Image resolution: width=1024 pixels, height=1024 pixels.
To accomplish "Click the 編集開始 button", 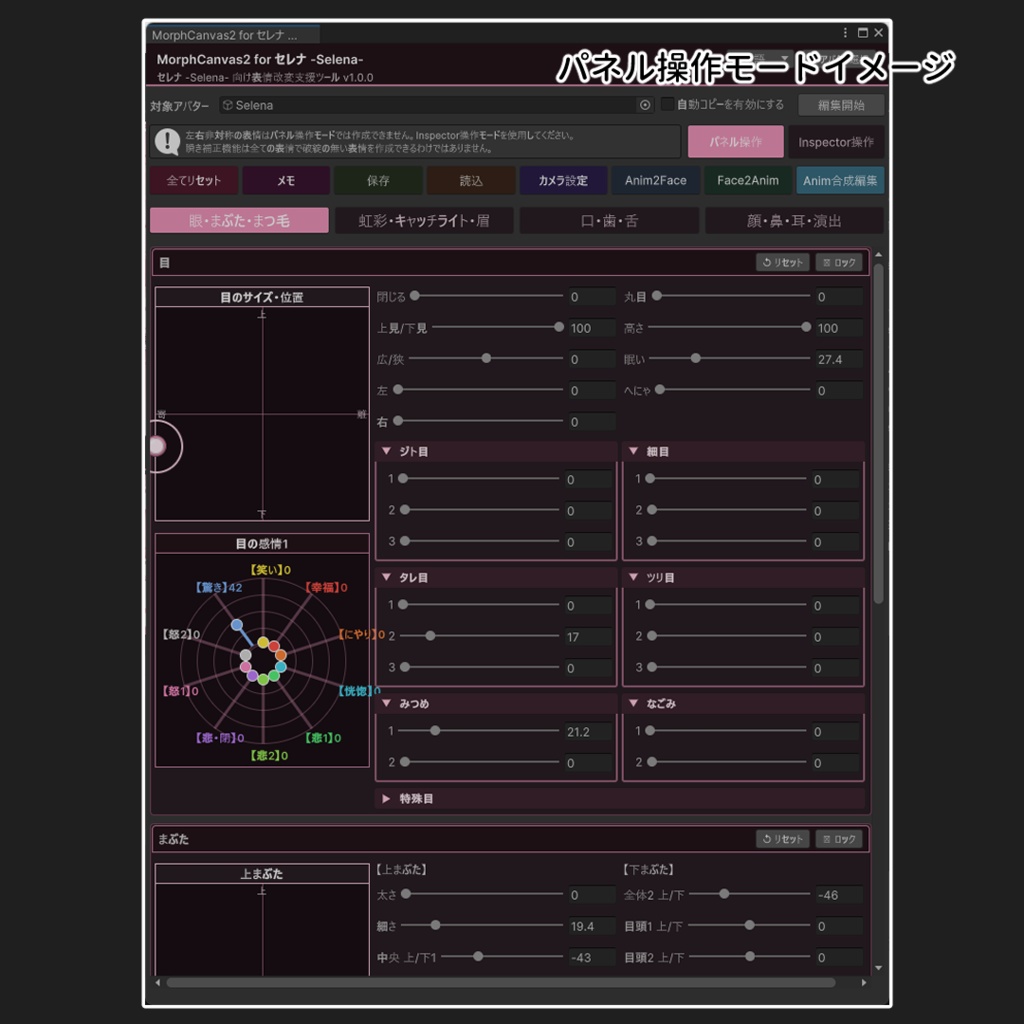I will [841, 105].
